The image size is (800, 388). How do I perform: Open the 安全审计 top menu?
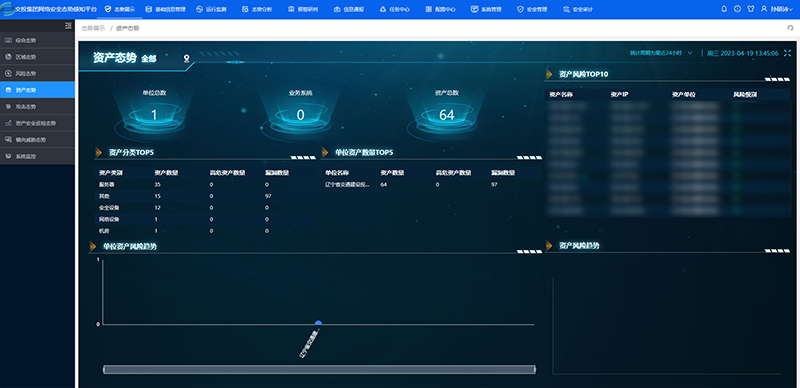click(578, 9)
